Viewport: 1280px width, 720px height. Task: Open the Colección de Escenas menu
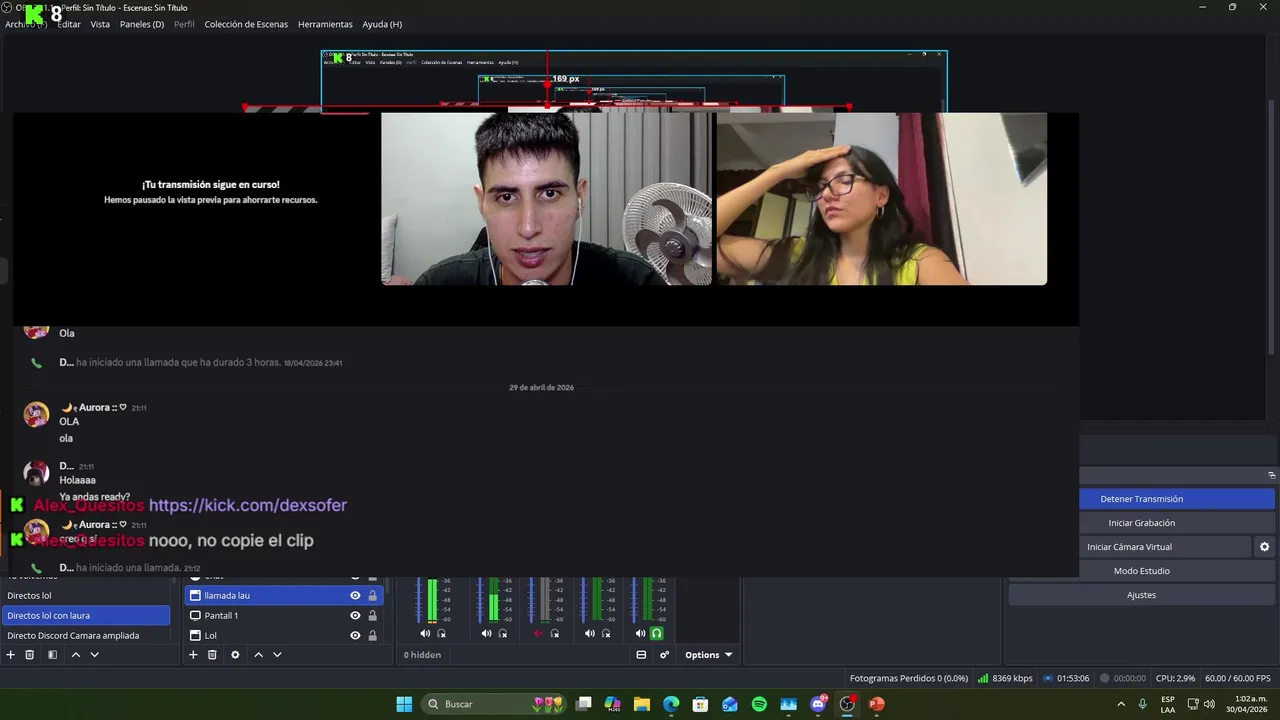246,24
